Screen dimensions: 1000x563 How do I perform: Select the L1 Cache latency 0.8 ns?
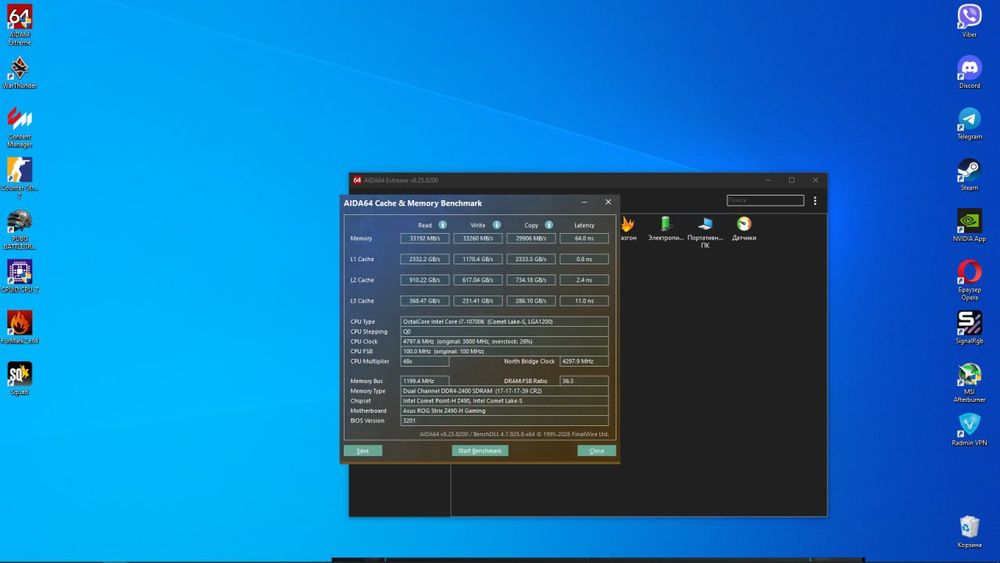pos(584,260)
